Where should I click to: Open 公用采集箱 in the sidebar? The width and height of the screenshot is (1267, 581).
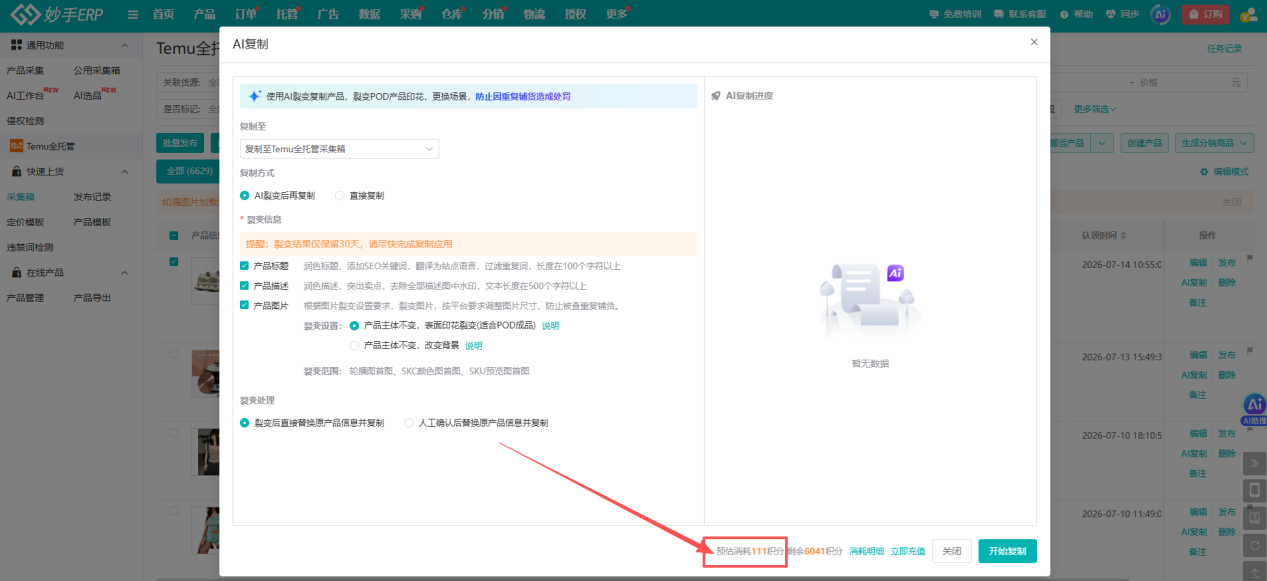96,70
